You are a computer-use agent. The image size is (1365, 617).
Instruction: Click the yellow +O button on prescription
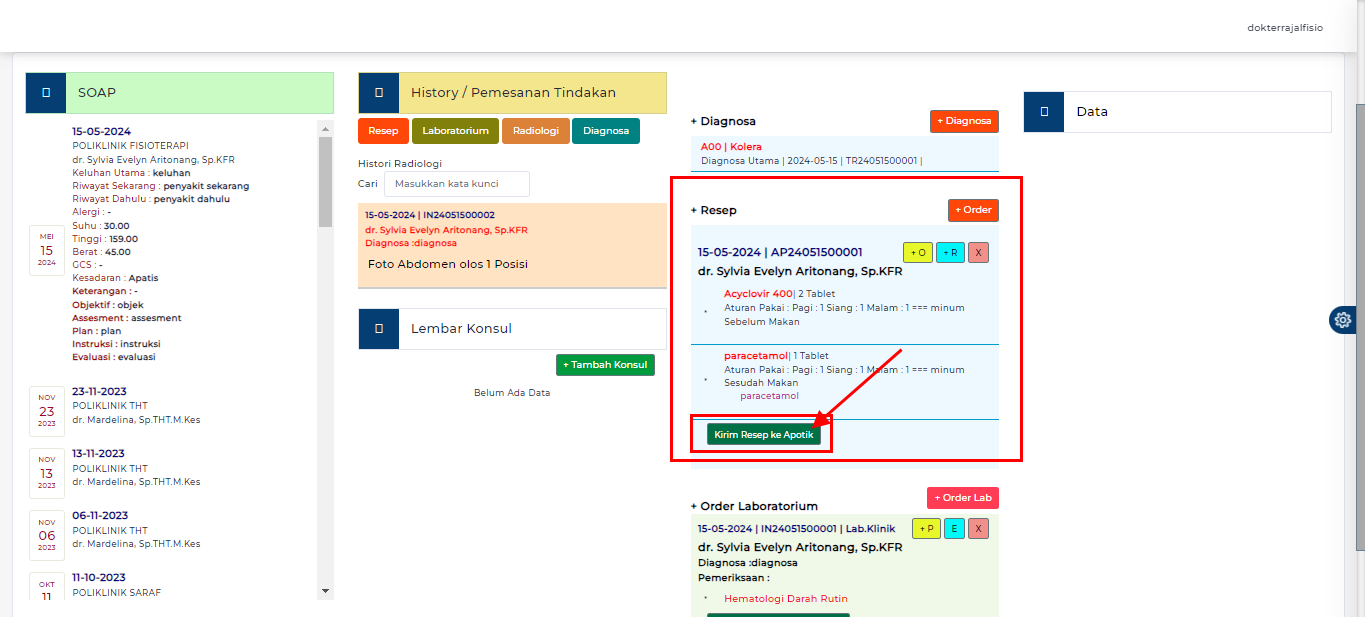(917, 253)
